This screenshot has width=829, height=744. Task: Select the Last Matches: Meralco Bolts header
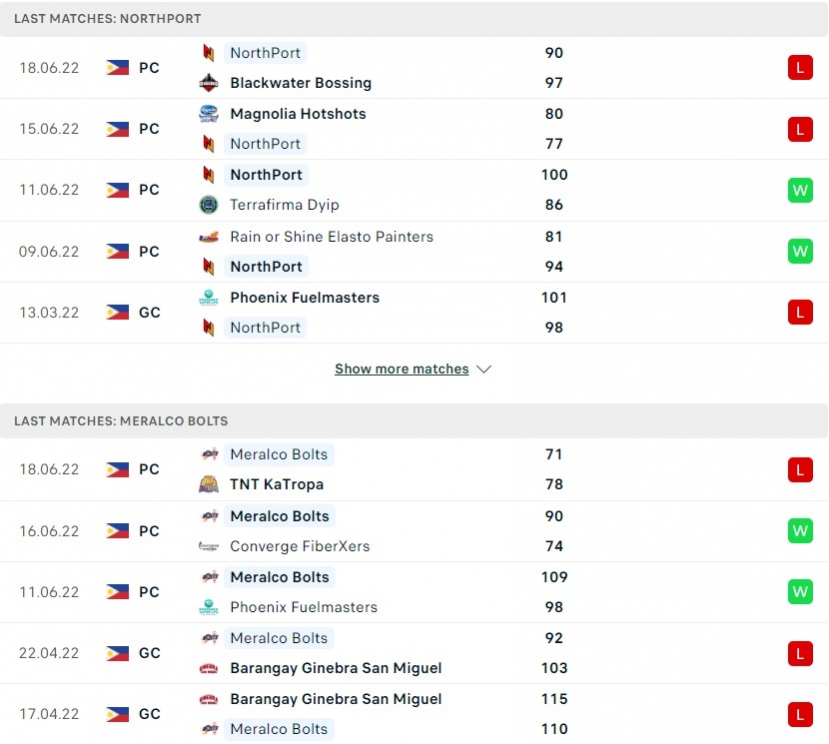point(414,421)
